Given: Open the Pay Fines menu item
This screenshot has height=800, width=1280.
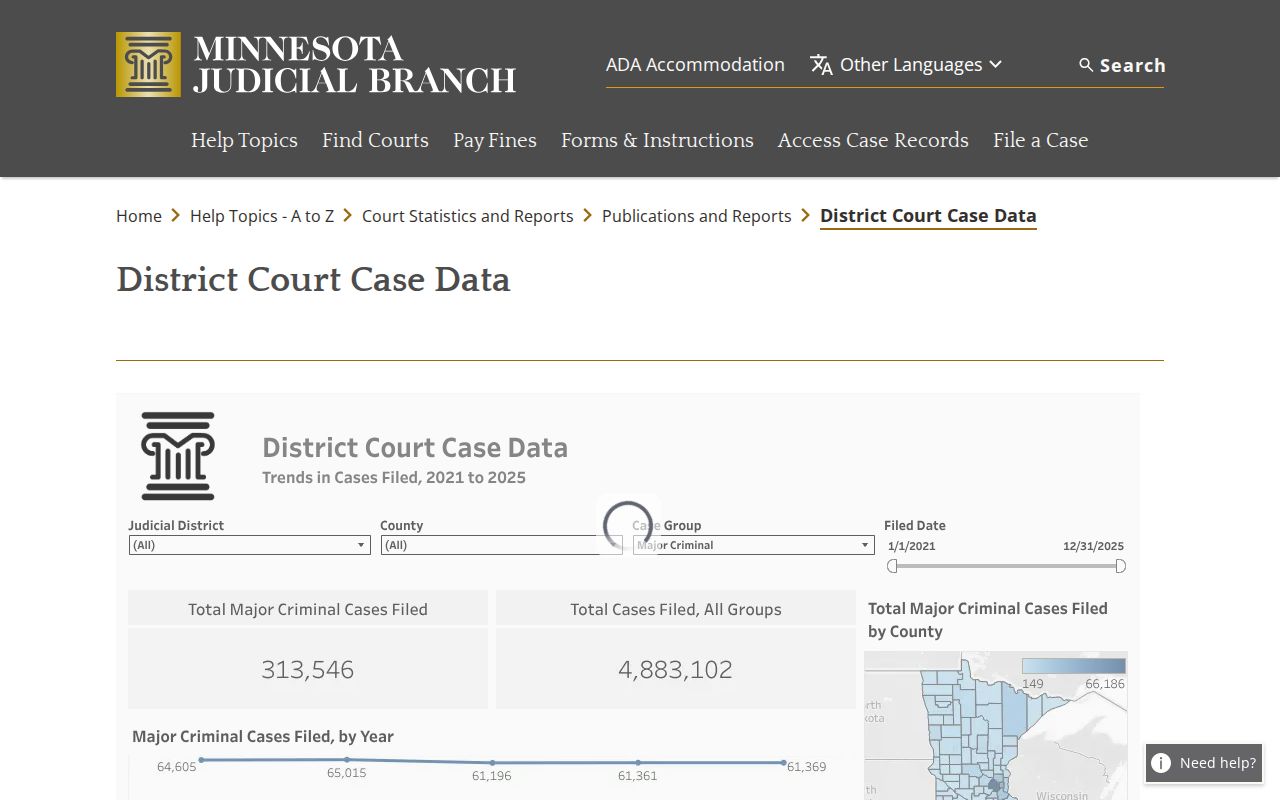Looking at the screenshot, I should [495, 140].
